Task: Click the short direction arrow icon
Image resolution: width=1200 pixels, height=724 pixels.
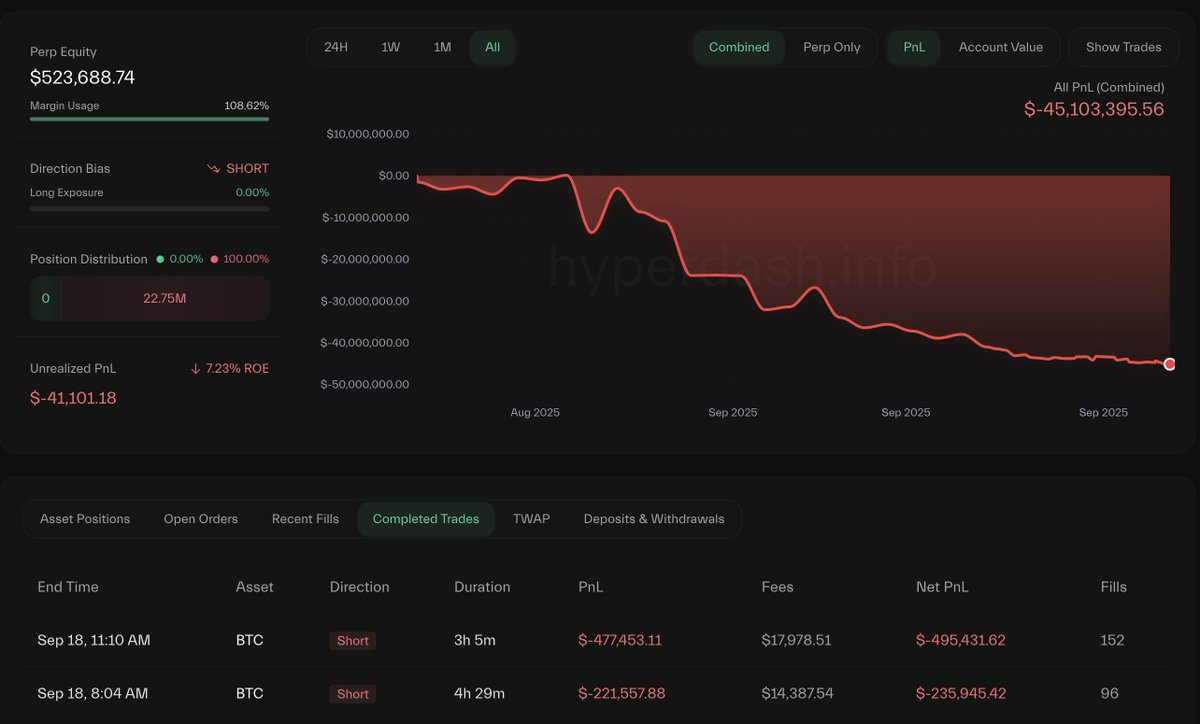Action: click(213, 169)
